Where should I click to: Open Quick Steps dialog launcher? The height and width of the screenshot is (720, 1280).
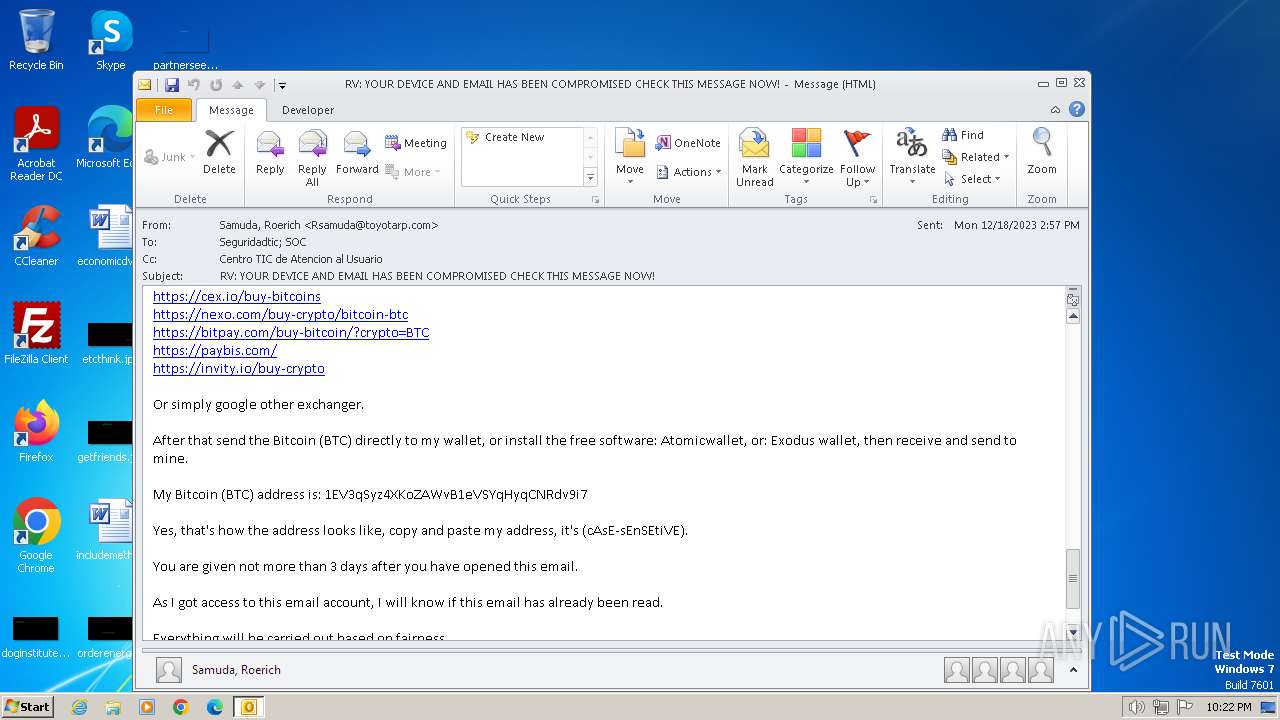click(x=595, y=200)
